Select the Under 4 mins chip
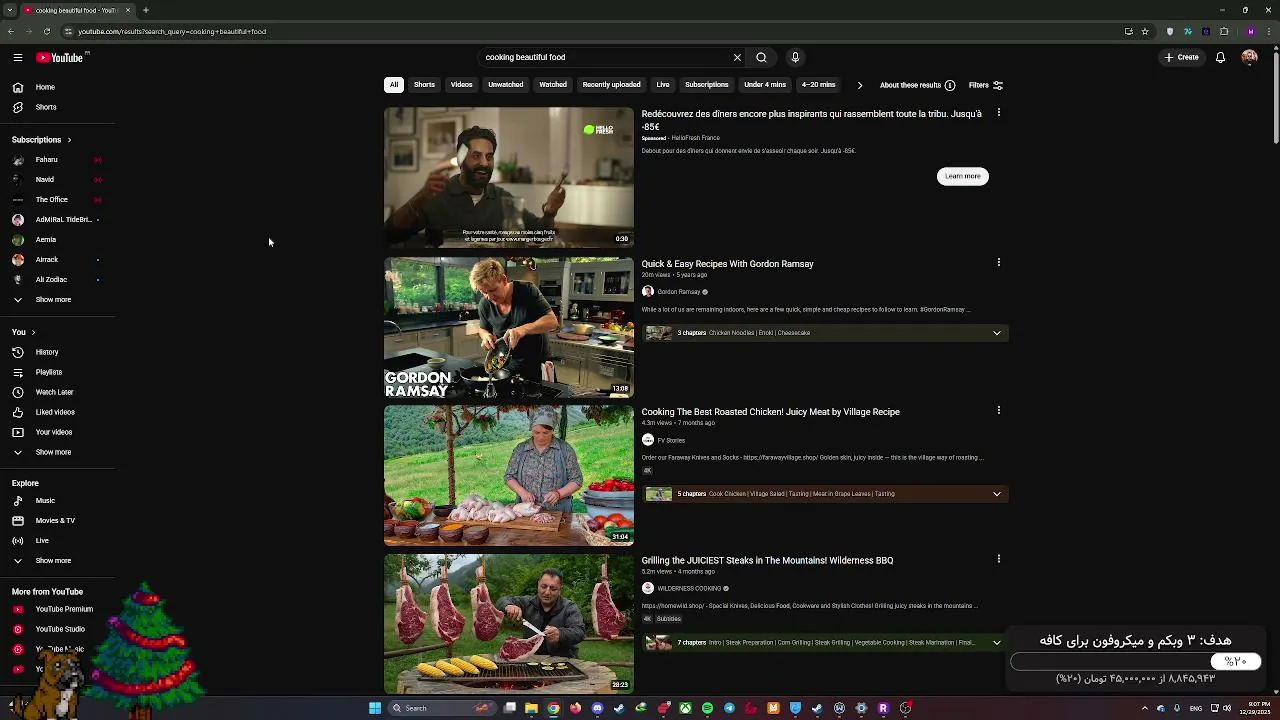The width and height of the screenshot is (1280, 720). [x=765, y=85]
